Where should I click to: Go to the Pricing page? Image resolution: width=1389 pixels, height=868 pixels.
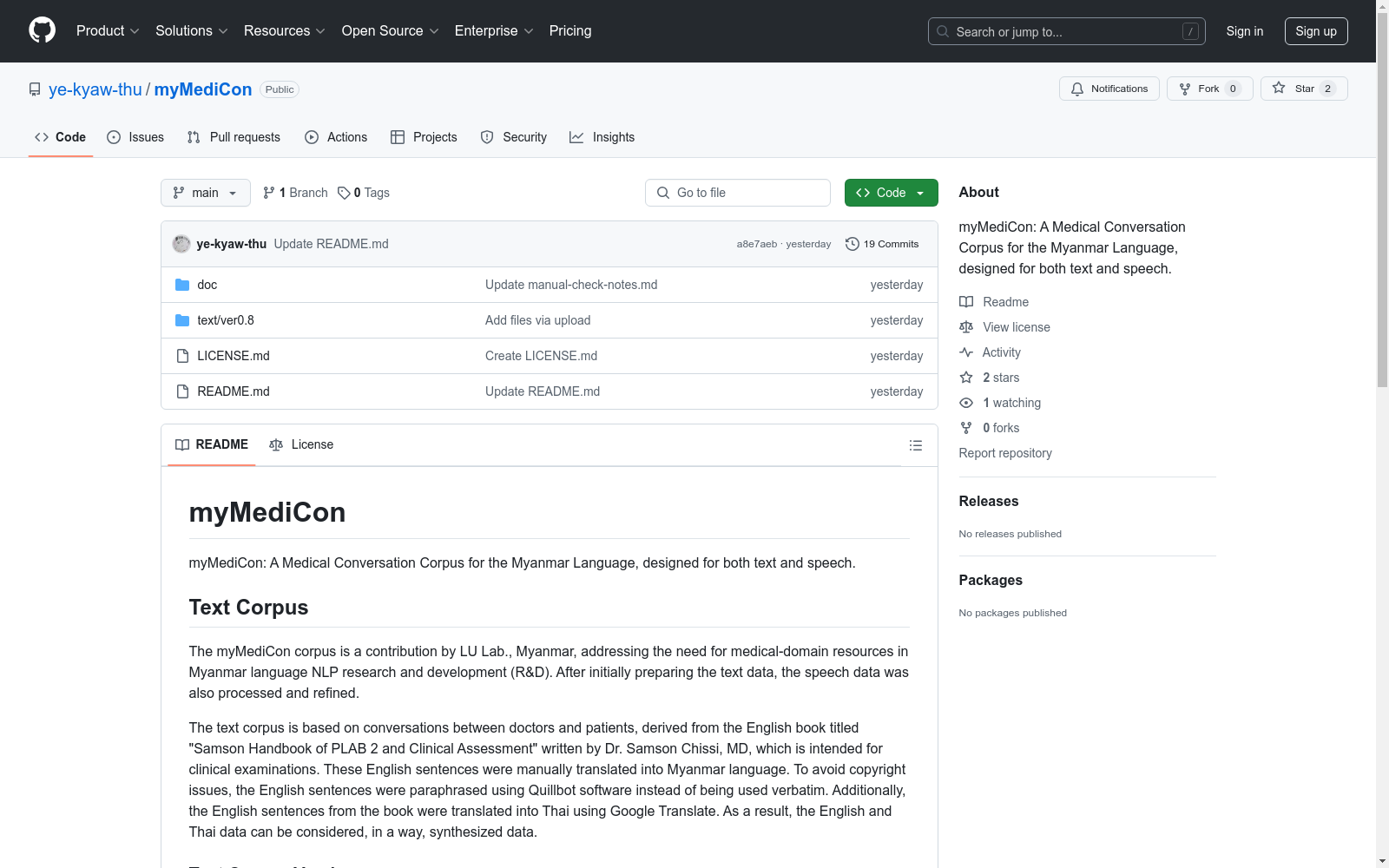click(570, 30)
